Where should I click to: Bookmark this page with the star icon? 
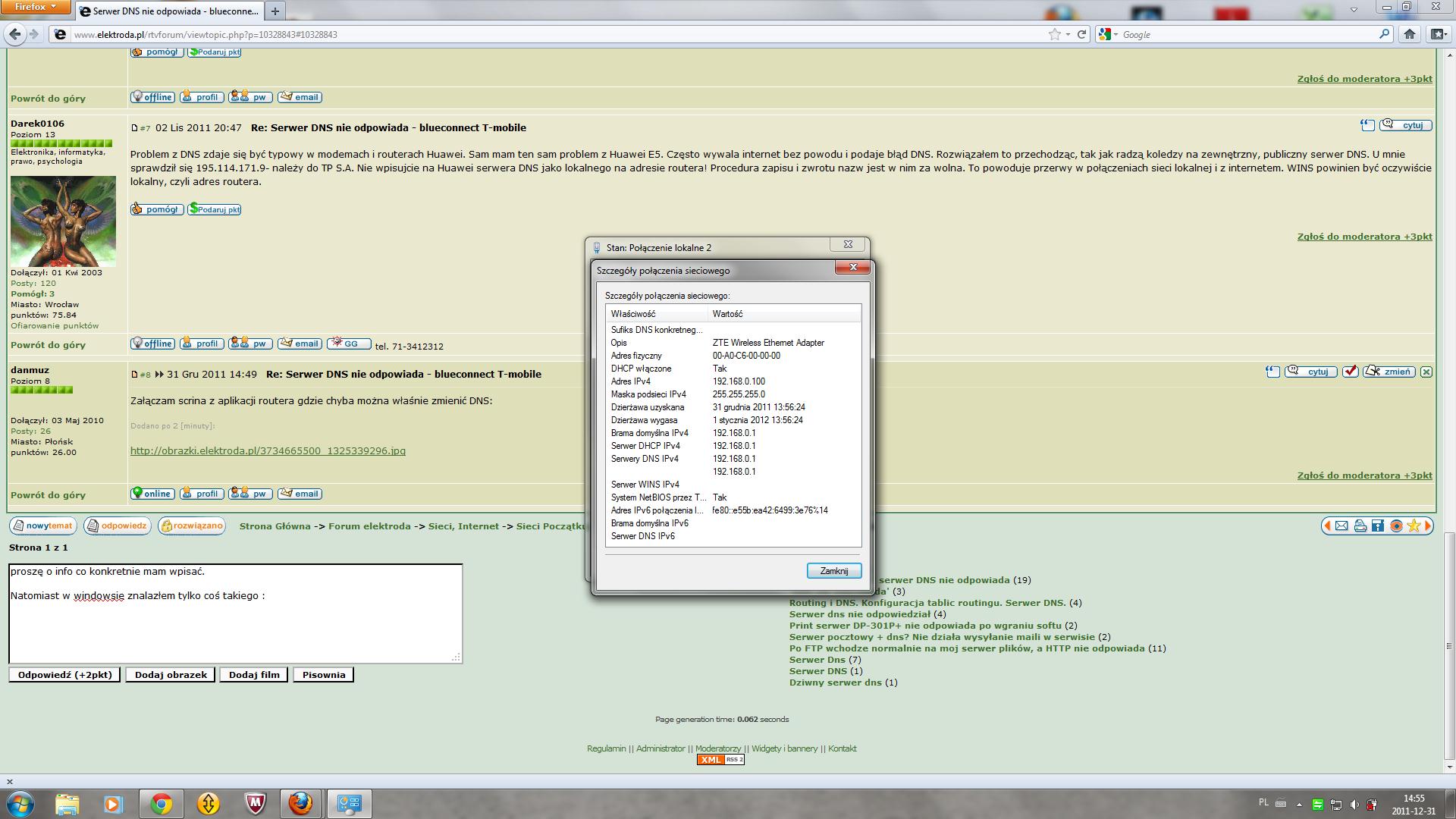1054,34
